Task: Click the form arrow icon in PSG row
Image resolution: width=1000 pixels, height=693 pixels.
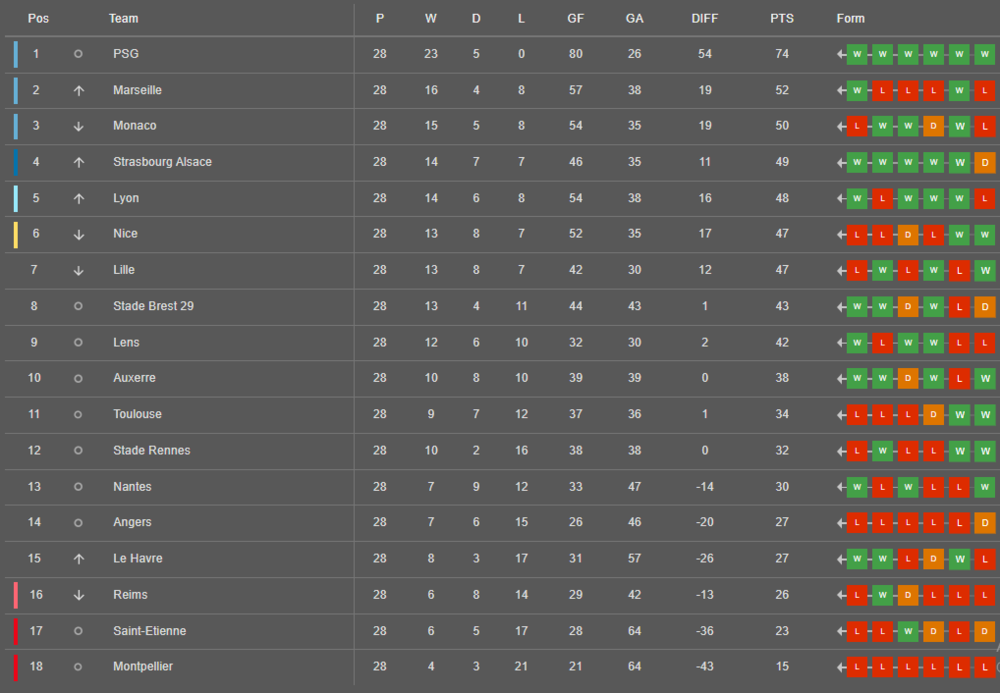Action: (x=841, y=54)
